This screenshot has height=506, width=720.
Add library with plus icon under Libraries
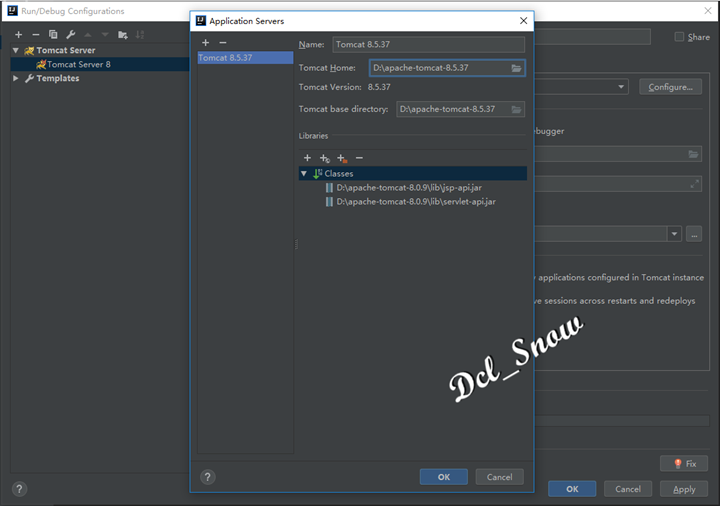[307, 158]
